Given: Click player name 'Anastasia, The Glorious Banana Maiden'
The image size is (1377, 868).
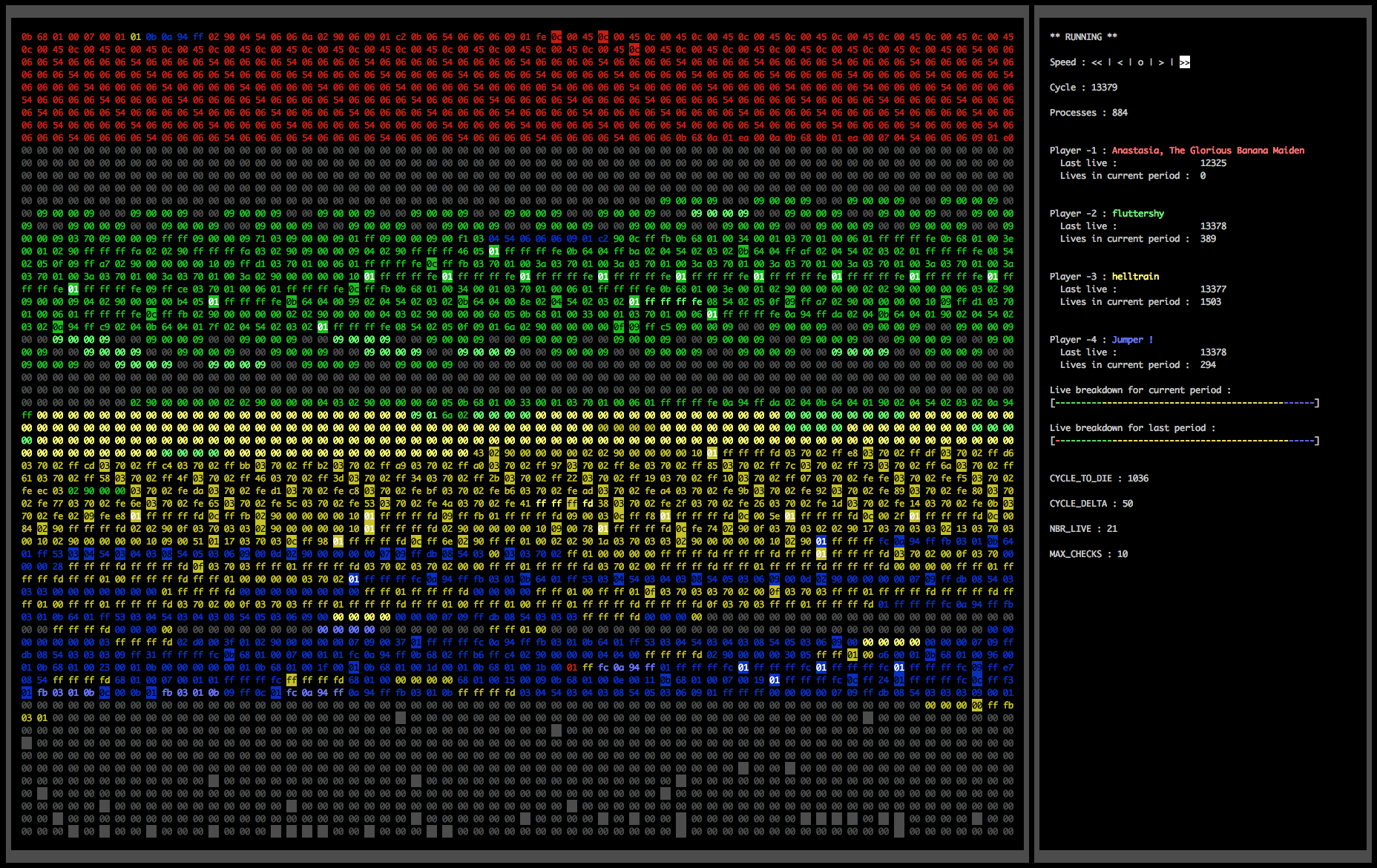Looking at the screenshot, I should (x=1208, y=151).
